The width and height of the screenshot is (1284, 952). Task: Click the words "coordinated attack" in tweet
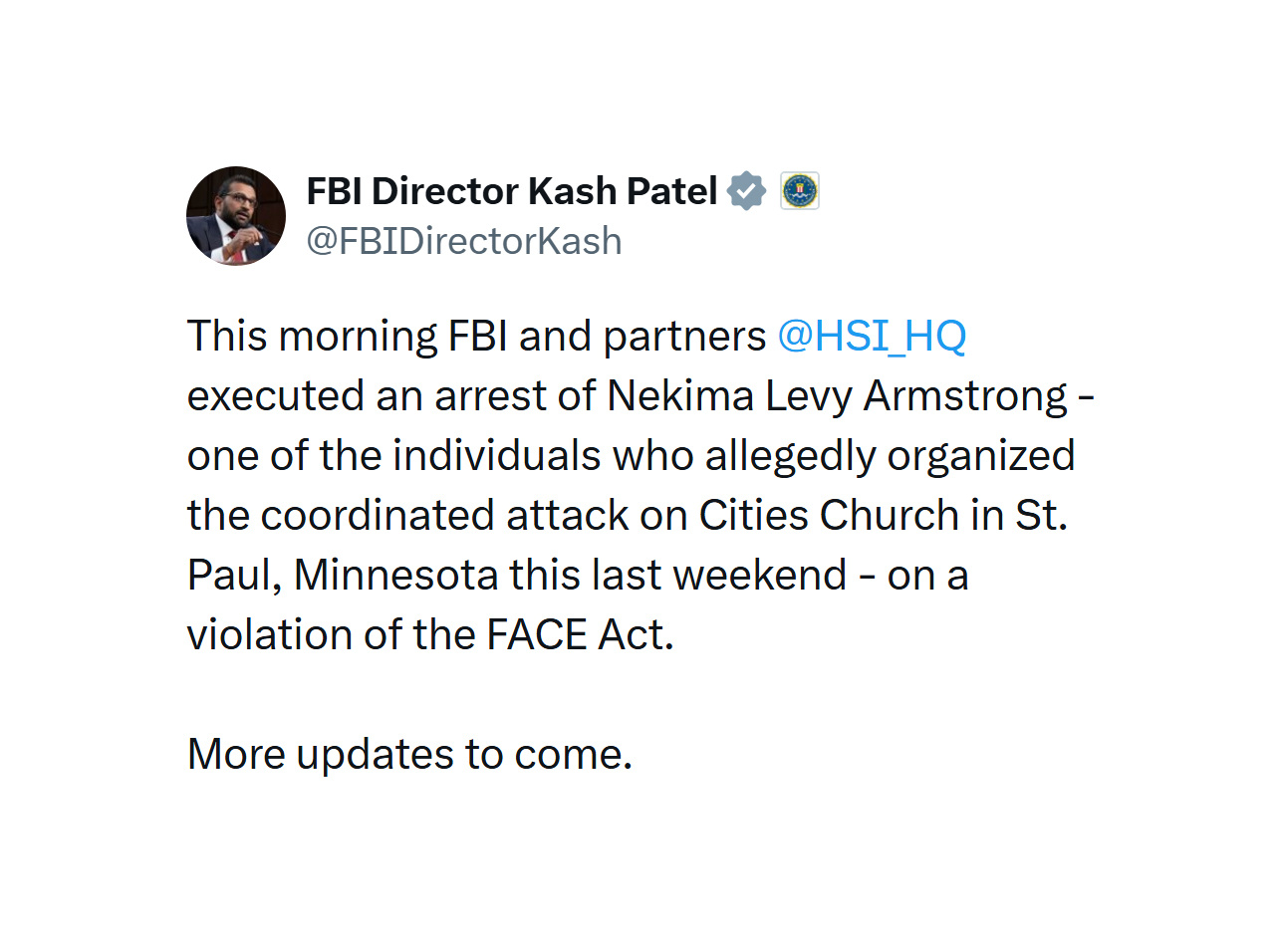(445, 515)
